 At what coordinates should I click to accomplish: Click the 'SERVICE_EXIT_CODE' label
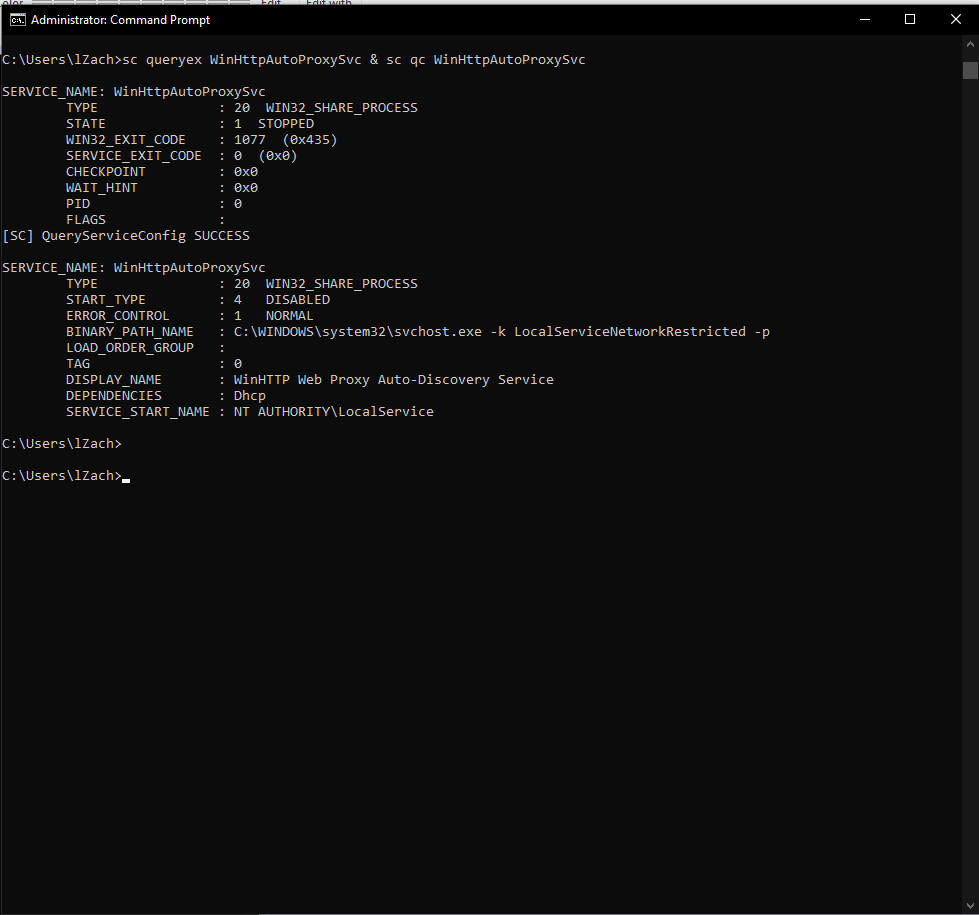(134, 156)
